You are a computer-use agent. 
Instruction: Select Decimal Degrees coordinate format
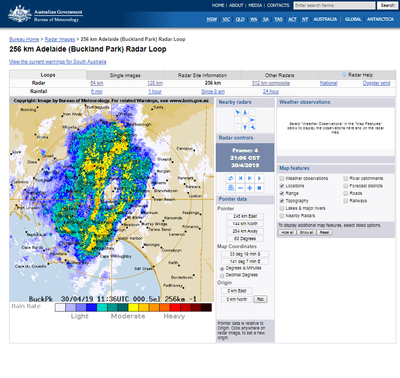[x=222, y=276]
